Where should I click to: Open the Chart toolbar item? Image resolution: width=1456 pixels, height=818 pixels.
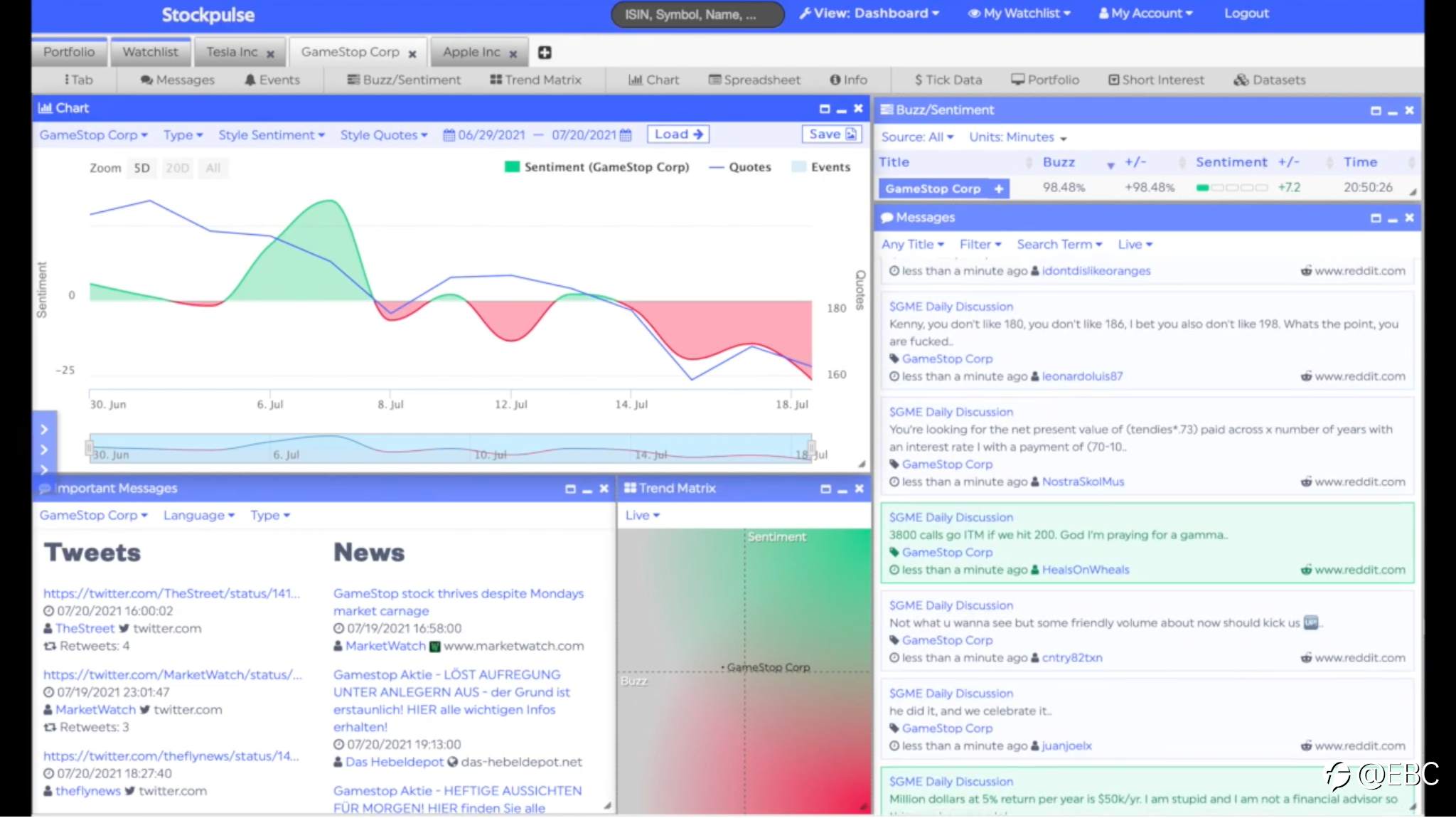point(653,80)
